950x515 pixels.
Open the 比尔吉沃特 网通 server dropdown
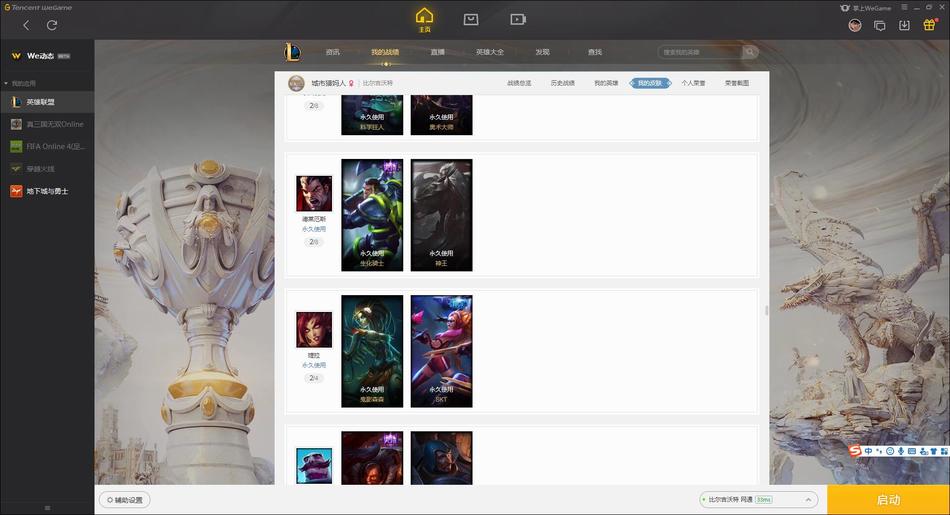pyautogui.click(x=758, y=500)
